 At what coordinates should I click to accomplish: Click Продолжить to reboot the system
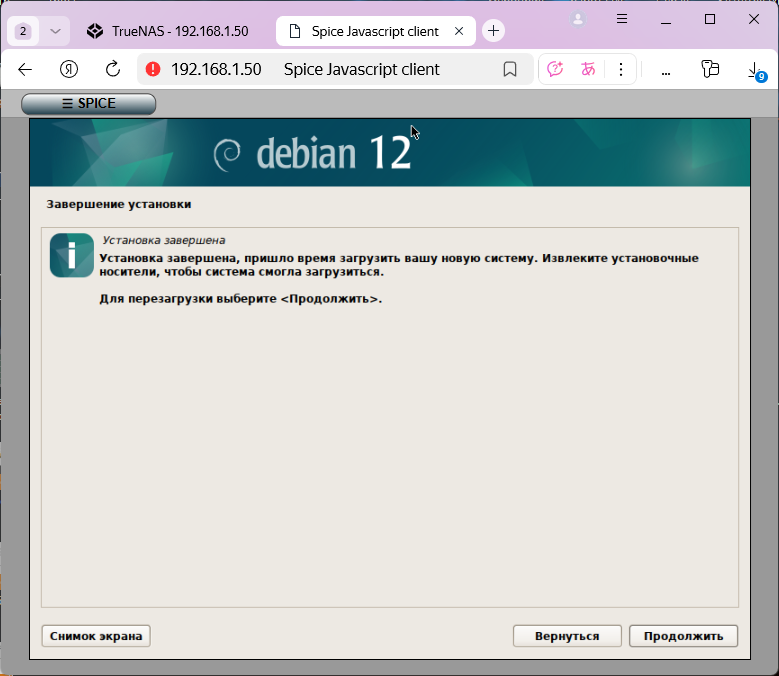click(683, 636)
